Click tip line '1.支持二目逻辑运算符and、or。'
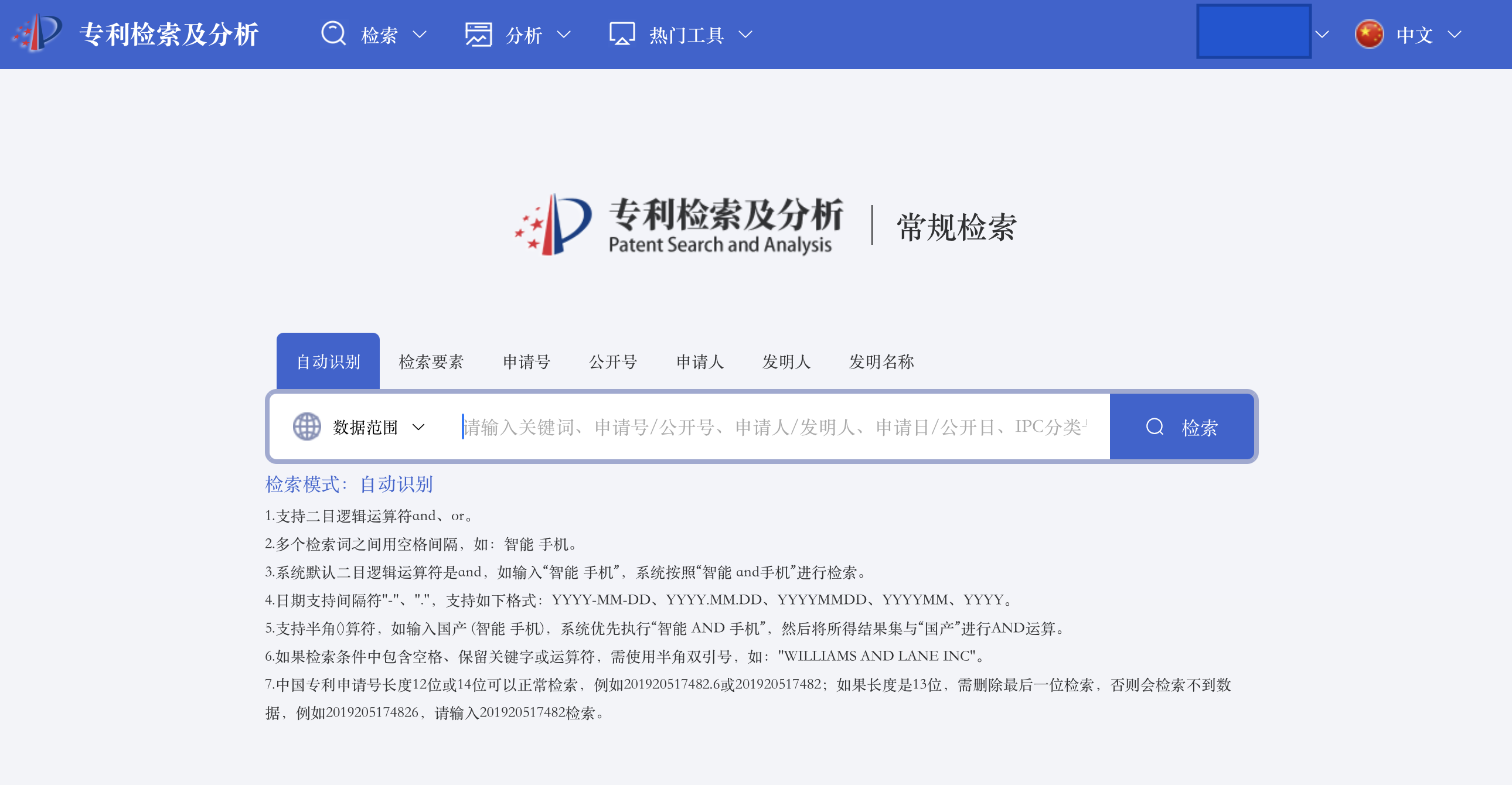1512x785 pixels. (369, 516)
